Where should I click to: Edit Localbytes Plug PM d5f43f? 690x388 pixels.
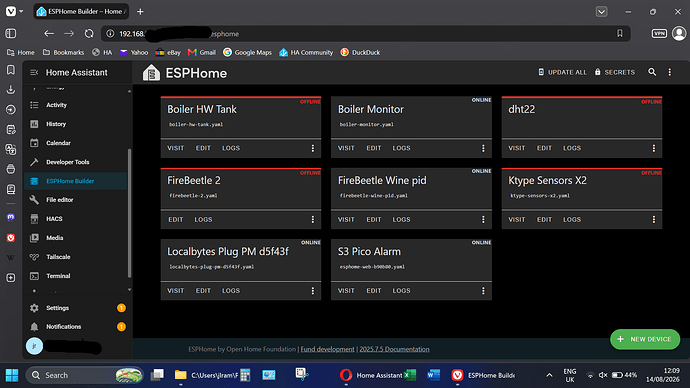(203, 291)
